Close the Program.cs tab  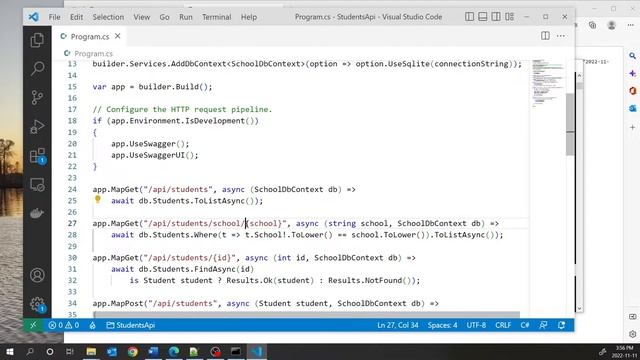pyautogui.click(x=118, y=36)
